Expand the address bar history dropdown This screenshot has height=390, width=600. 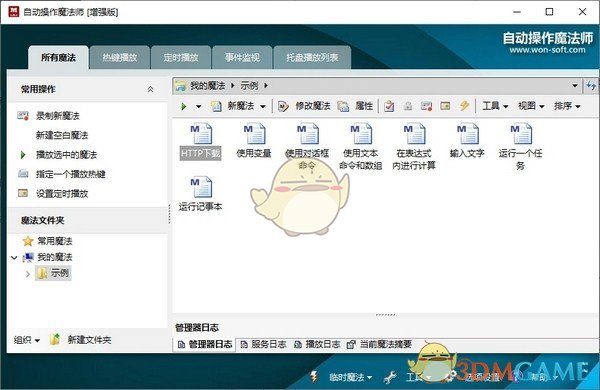pos(575,85)
